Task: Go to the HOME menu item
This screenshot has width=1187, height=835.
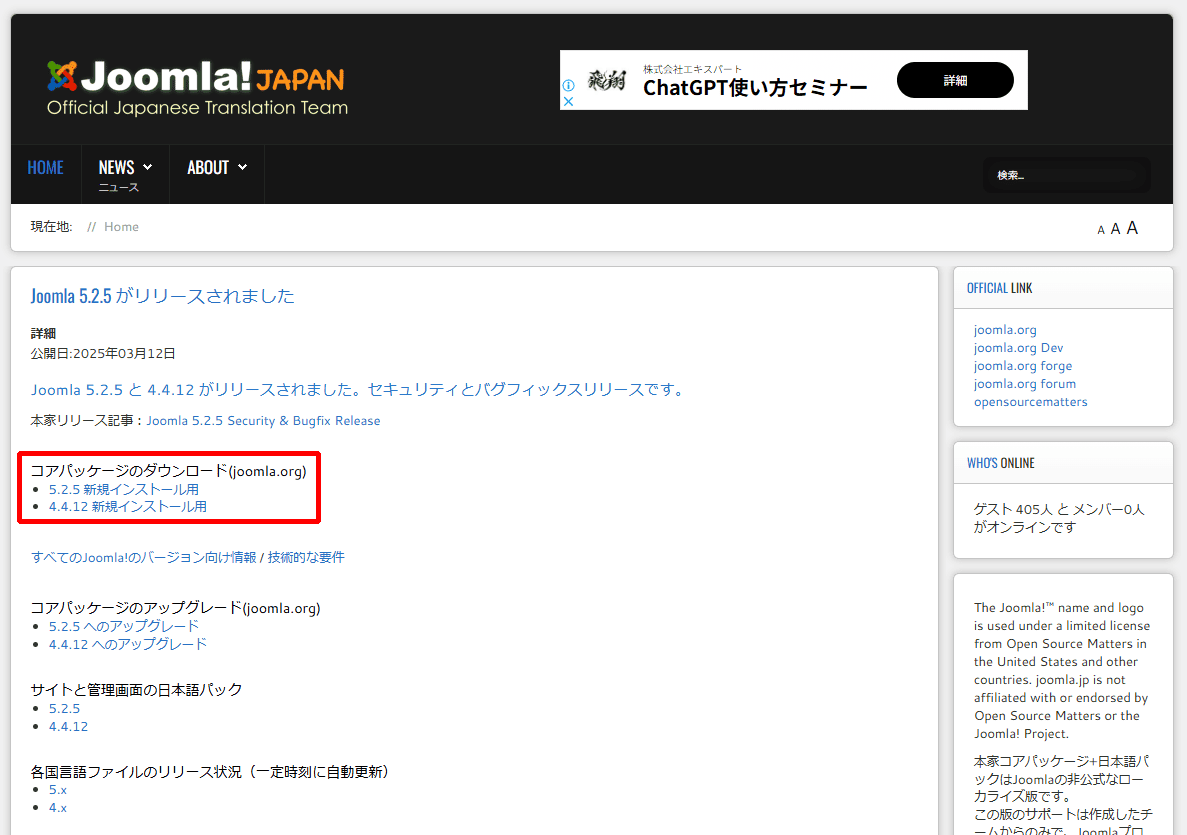Action: click(x=45, y=167)
